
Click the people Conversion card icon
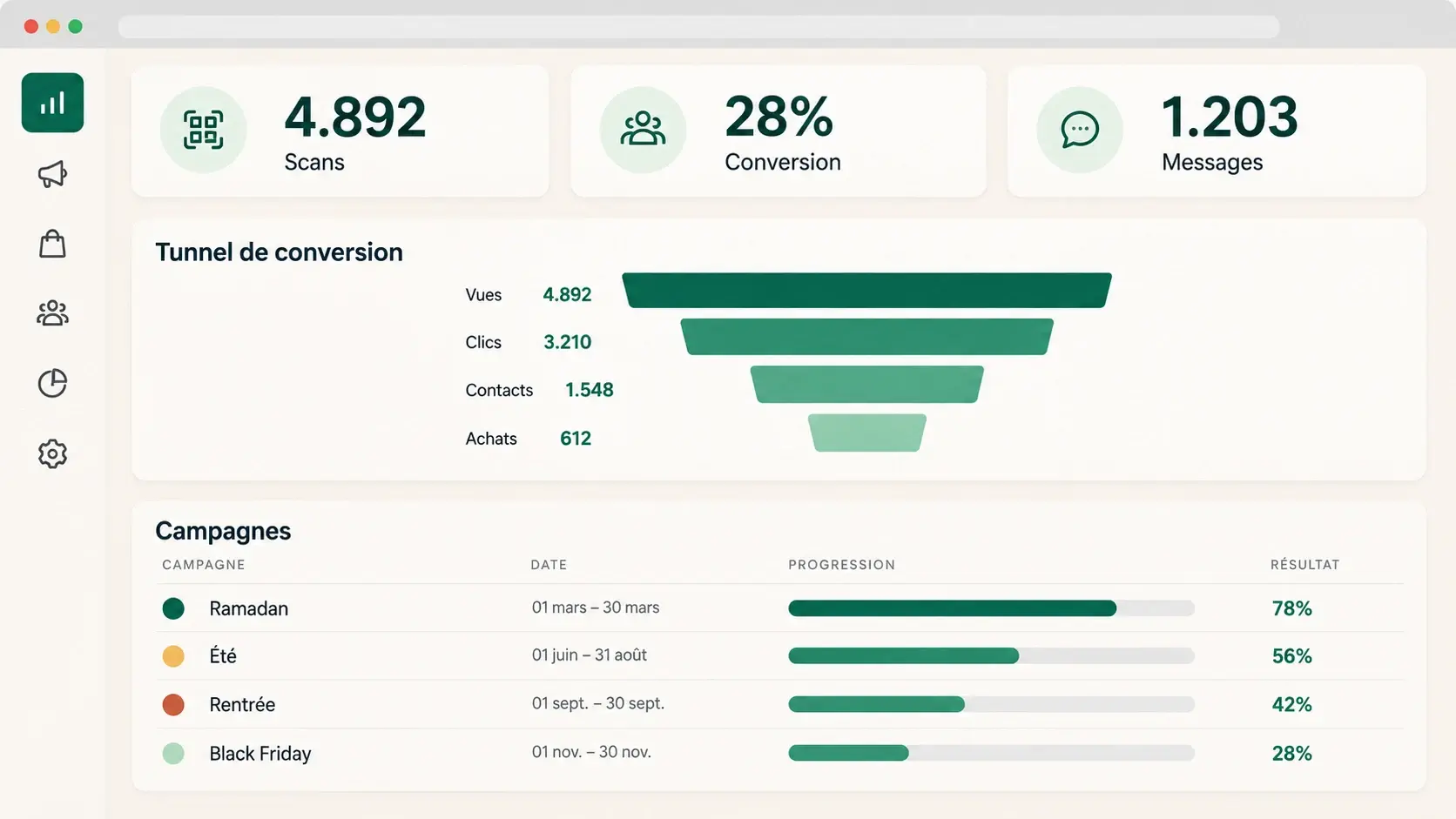643,130
